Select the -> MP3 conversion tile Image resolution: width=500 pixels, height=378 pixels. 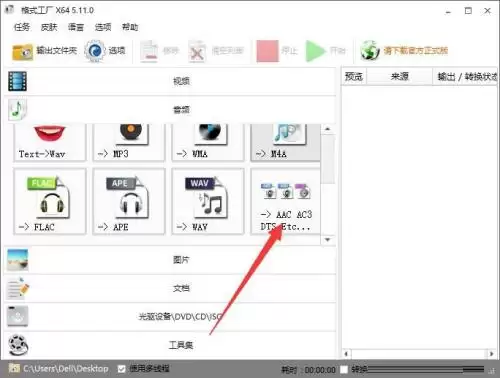[x=129, y=142]
